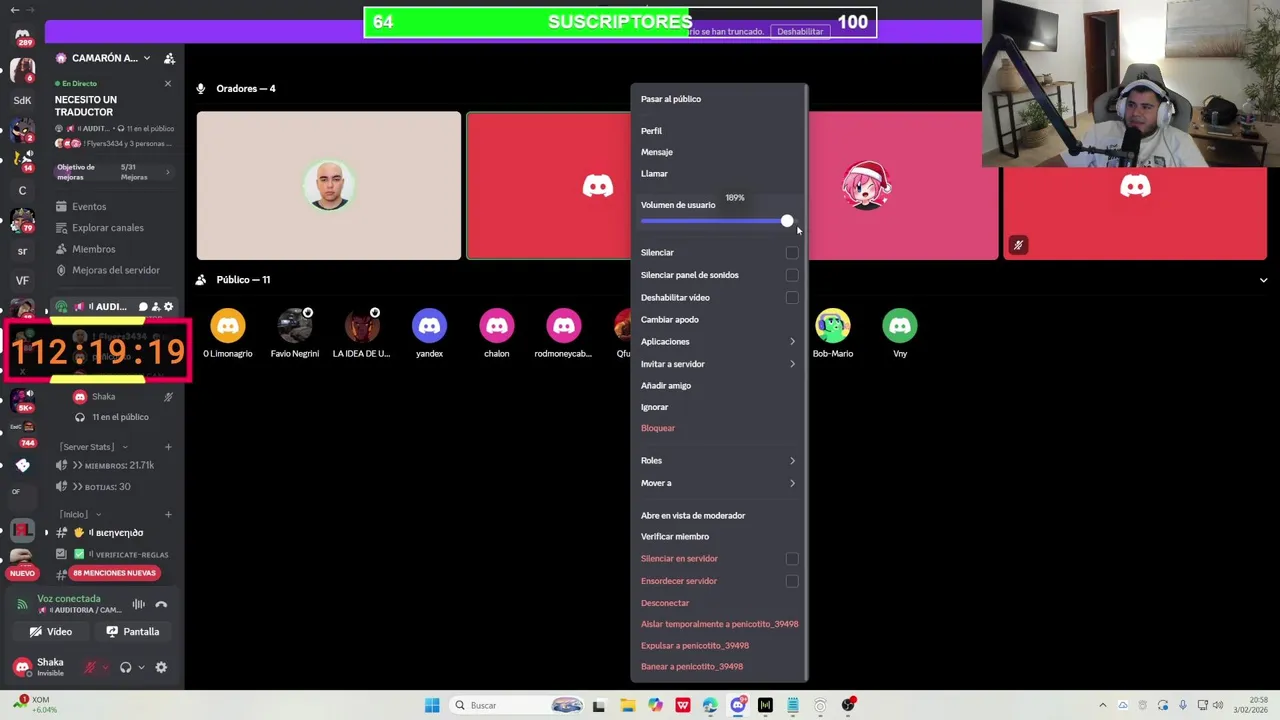Open Windows Start button
Image resolution: width=1280 pixels, height=720 pixels.
coord(432,705)
